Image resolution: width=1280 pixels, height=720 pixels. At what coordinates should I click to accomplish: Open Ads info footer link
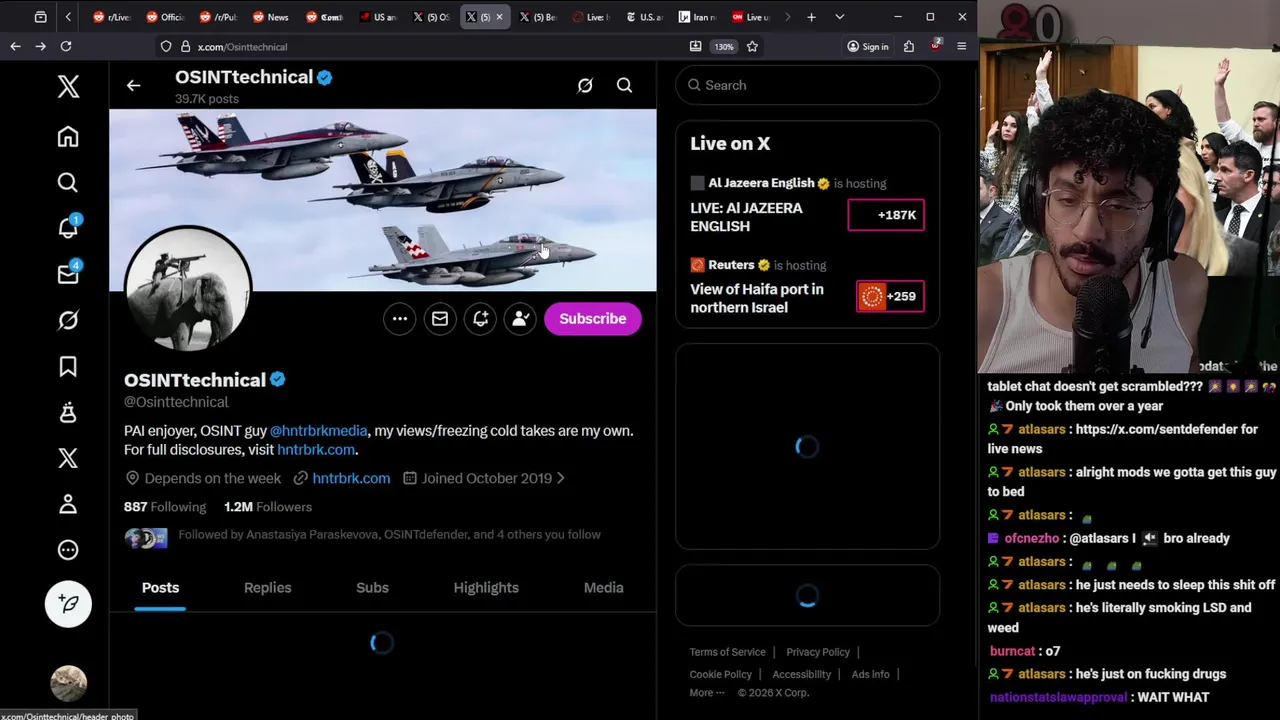[x=870, y=674]
